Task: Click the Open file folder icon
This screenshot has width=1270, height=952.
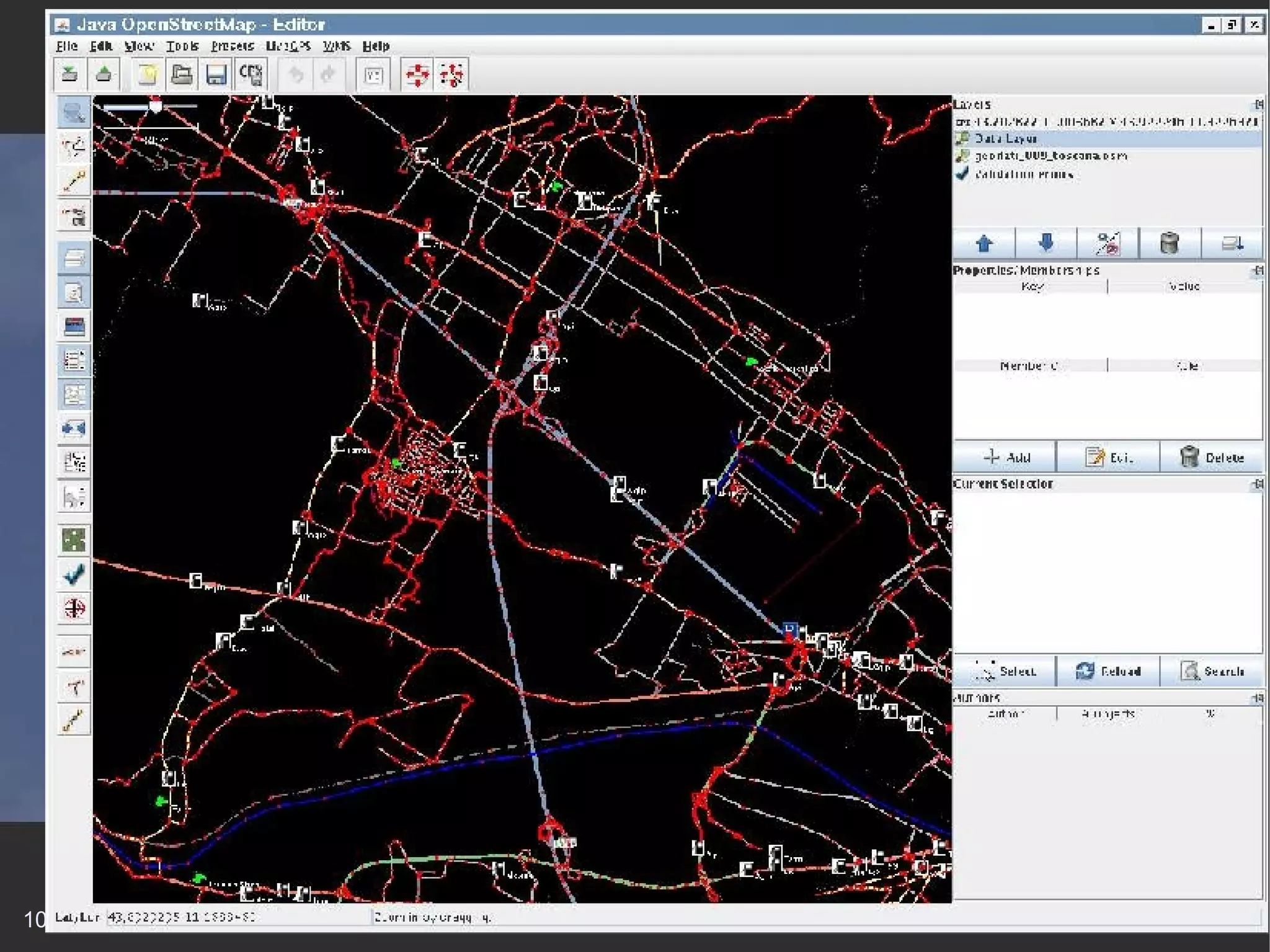Action: 182,75
